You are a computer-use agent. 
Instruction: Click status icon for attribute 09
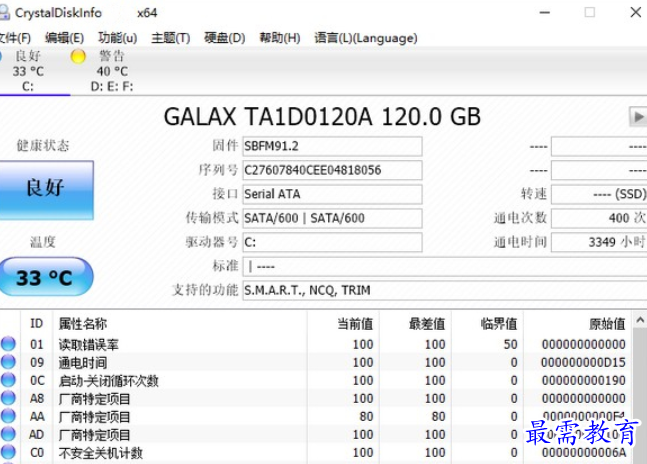click(8, 362)
